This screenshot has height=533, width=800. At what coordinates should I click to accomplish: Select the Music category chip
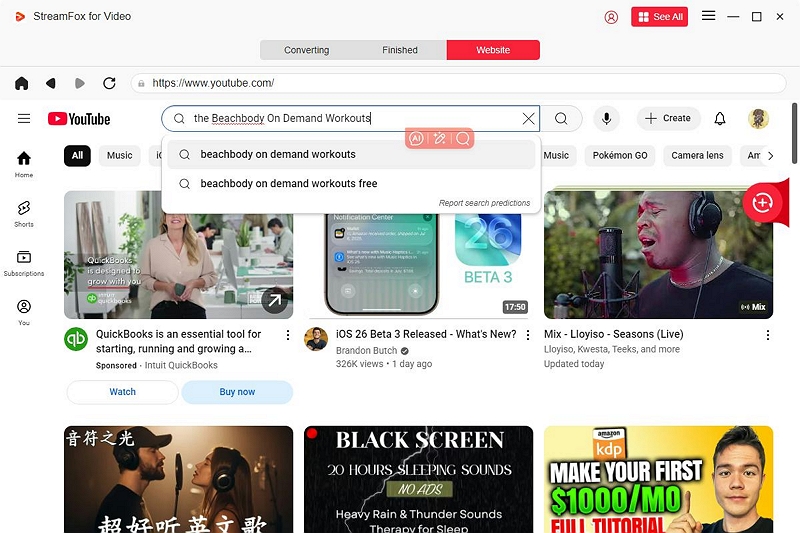pos(120,156)
